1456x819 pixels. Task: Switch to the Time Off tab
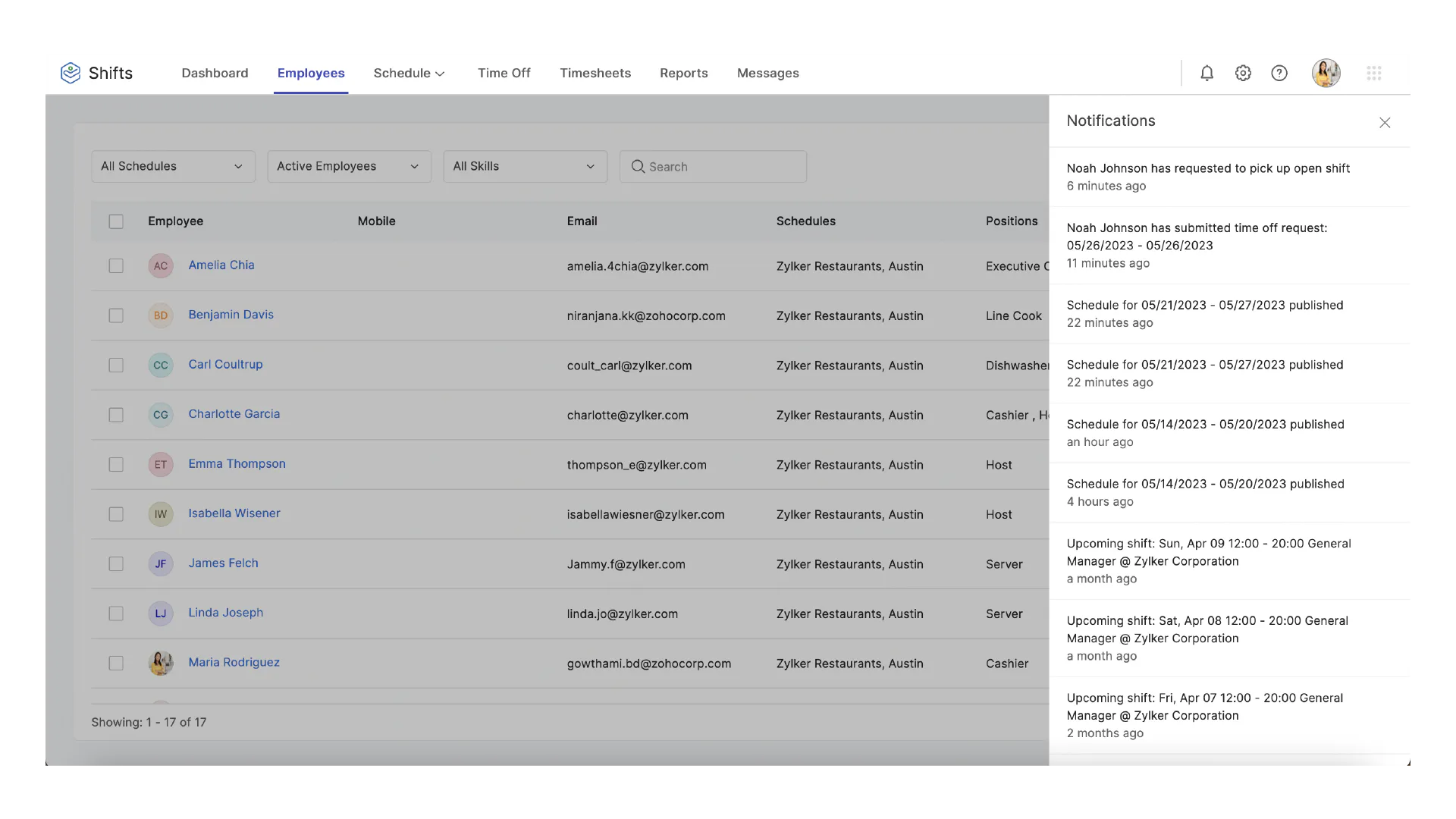504,73
